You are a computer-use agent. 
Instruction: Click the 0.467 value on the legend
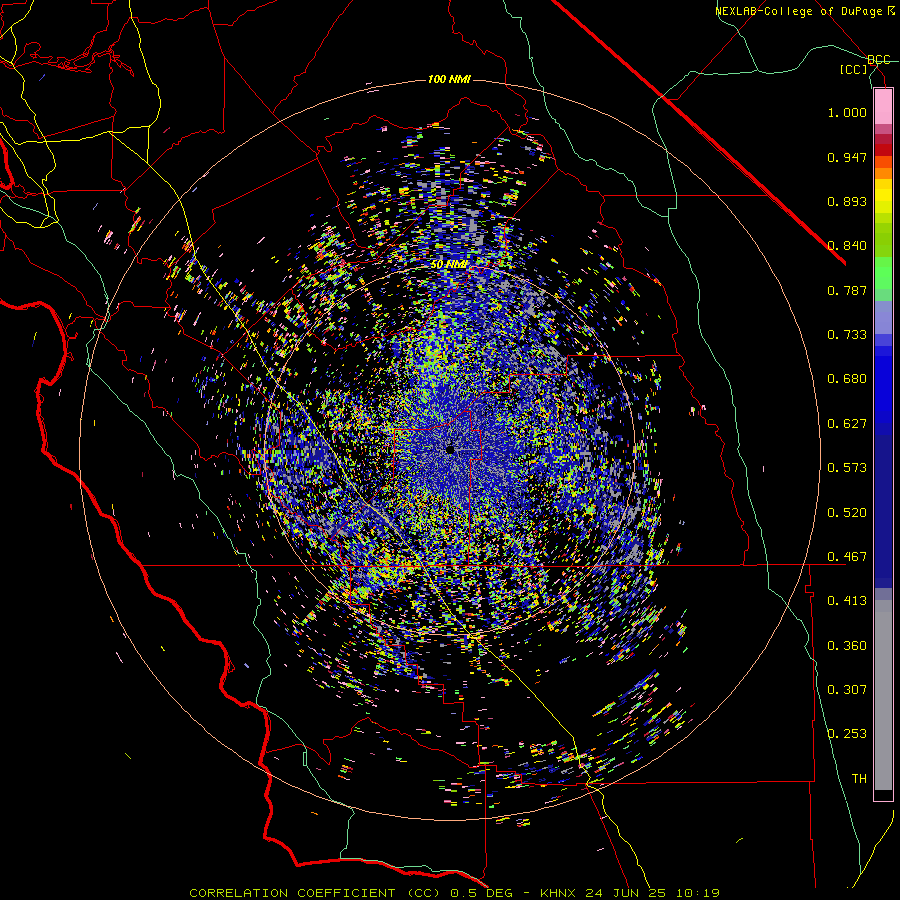(847, 557)
